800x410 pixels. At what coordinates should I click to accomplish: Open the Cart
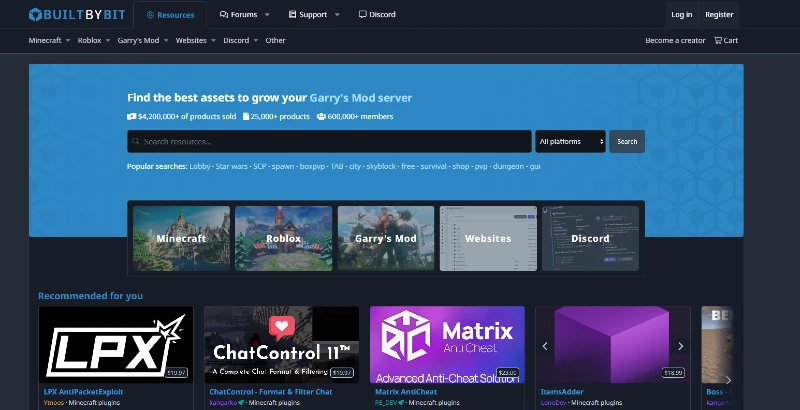726,40
